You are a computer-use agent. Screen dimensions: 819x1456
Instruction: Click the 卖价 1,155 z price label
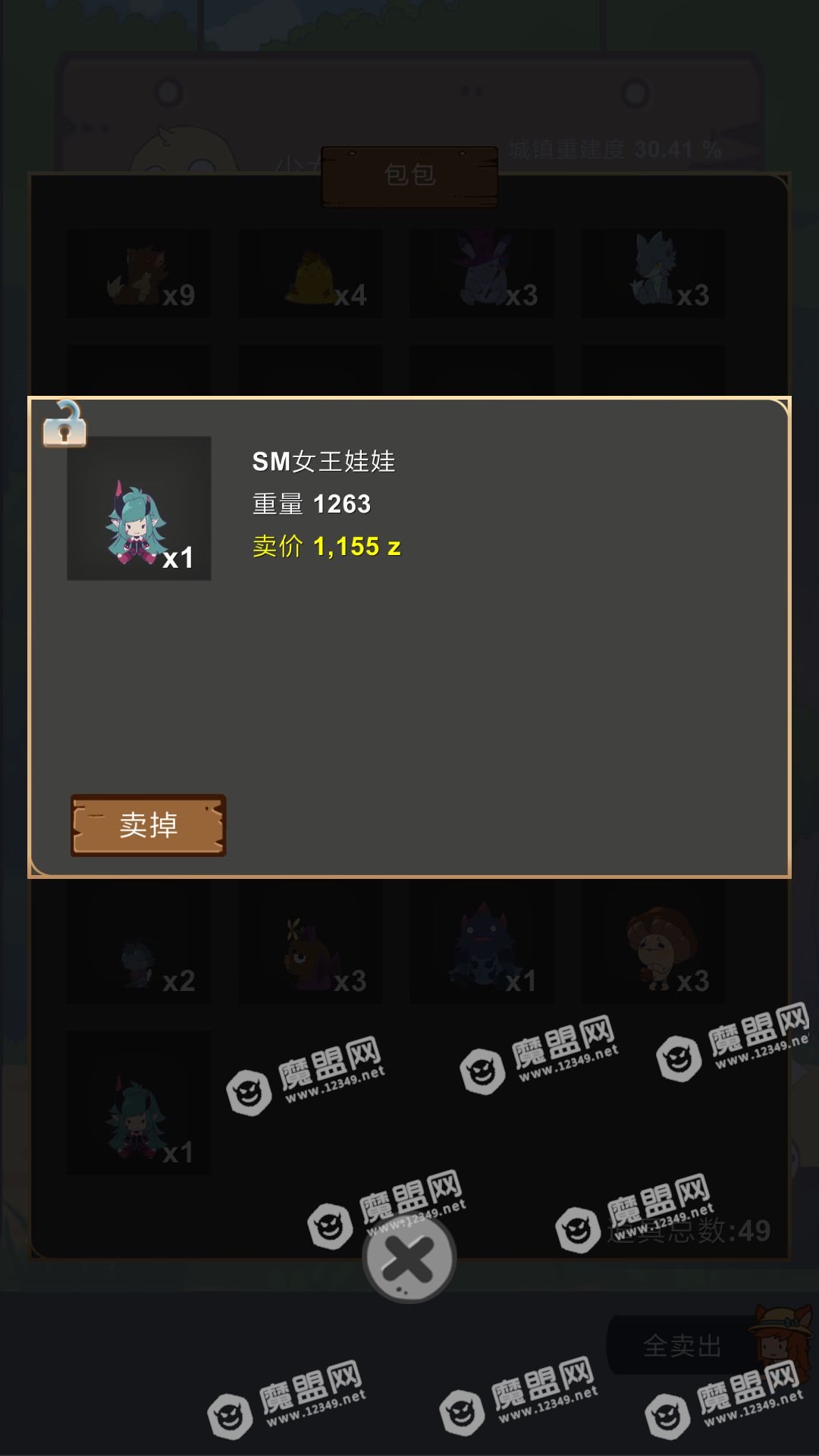point(326,546)
